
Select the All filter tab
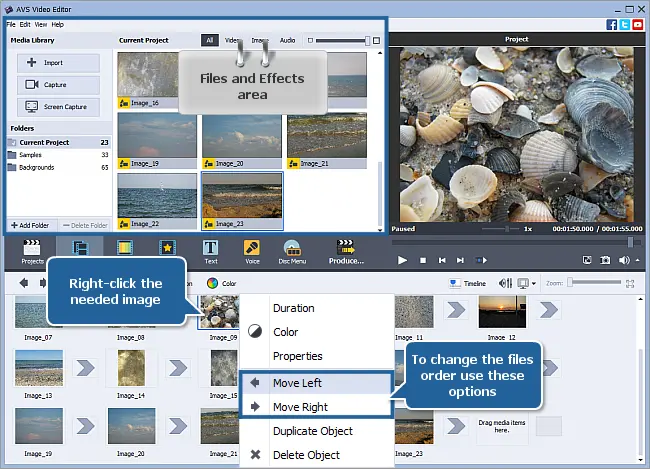click(210, 40)
